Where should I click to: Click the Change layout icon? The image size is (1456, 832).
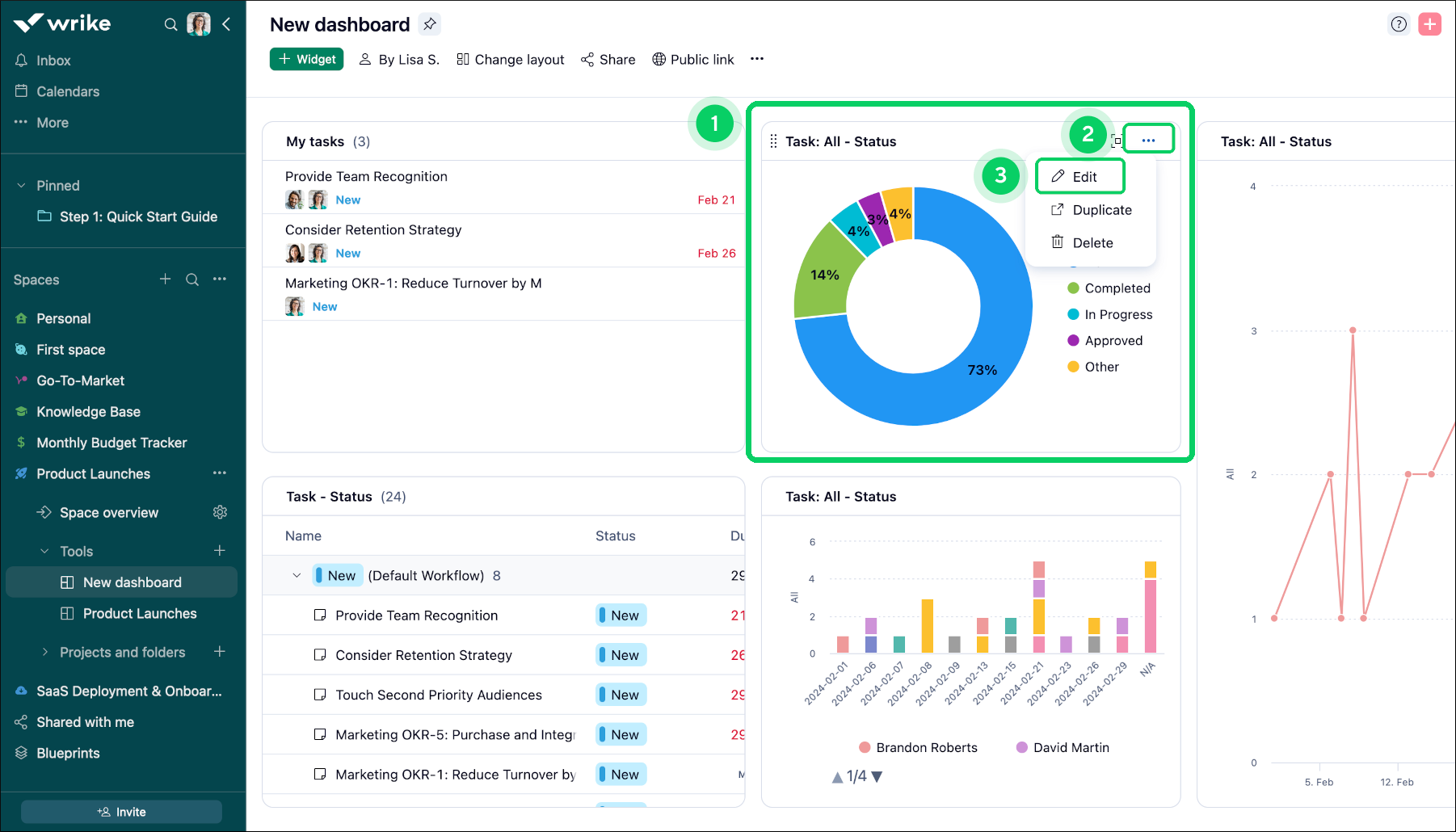[x=461, y=59]
